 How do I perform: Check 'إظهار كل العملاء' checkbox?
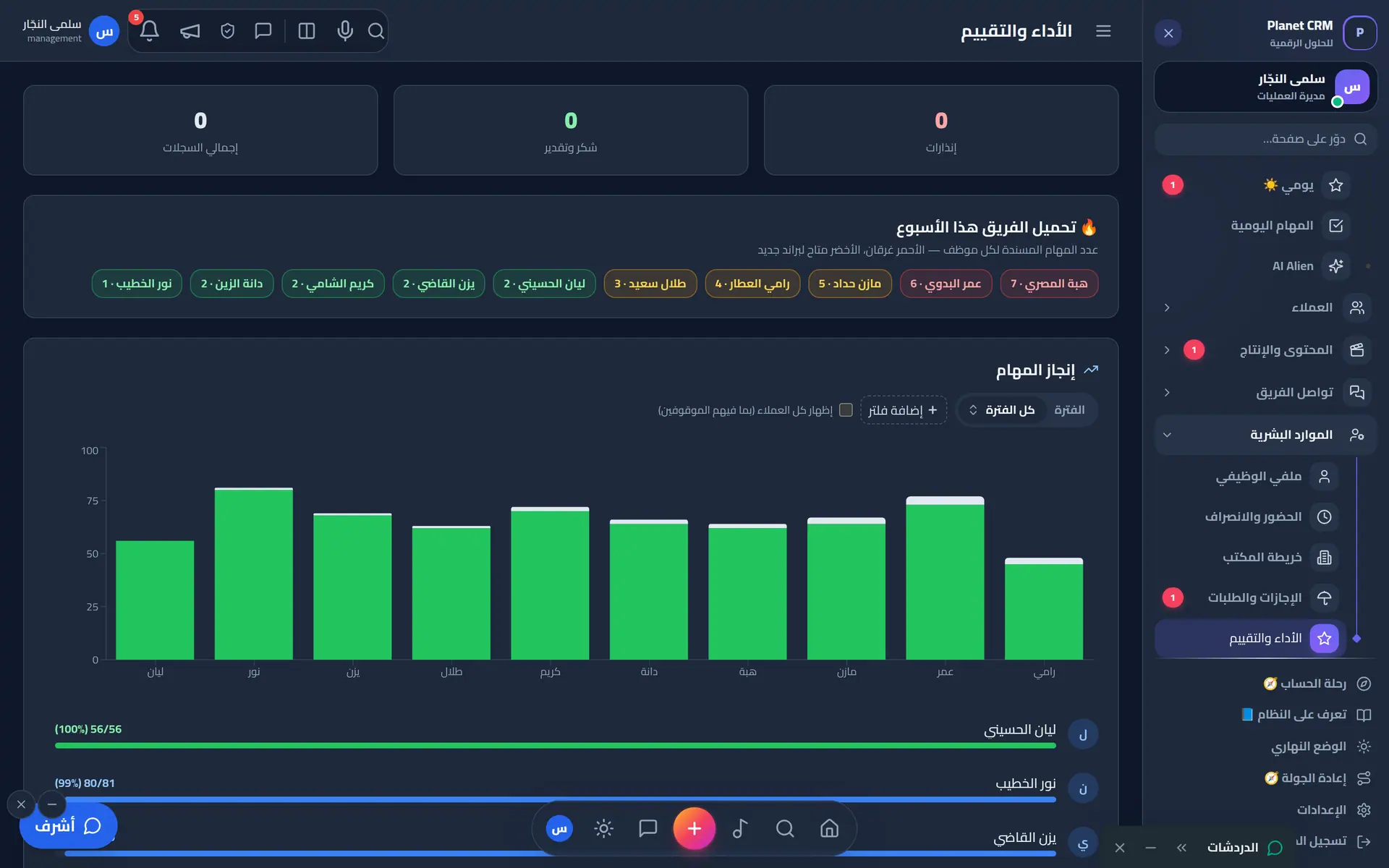[846, 410]
